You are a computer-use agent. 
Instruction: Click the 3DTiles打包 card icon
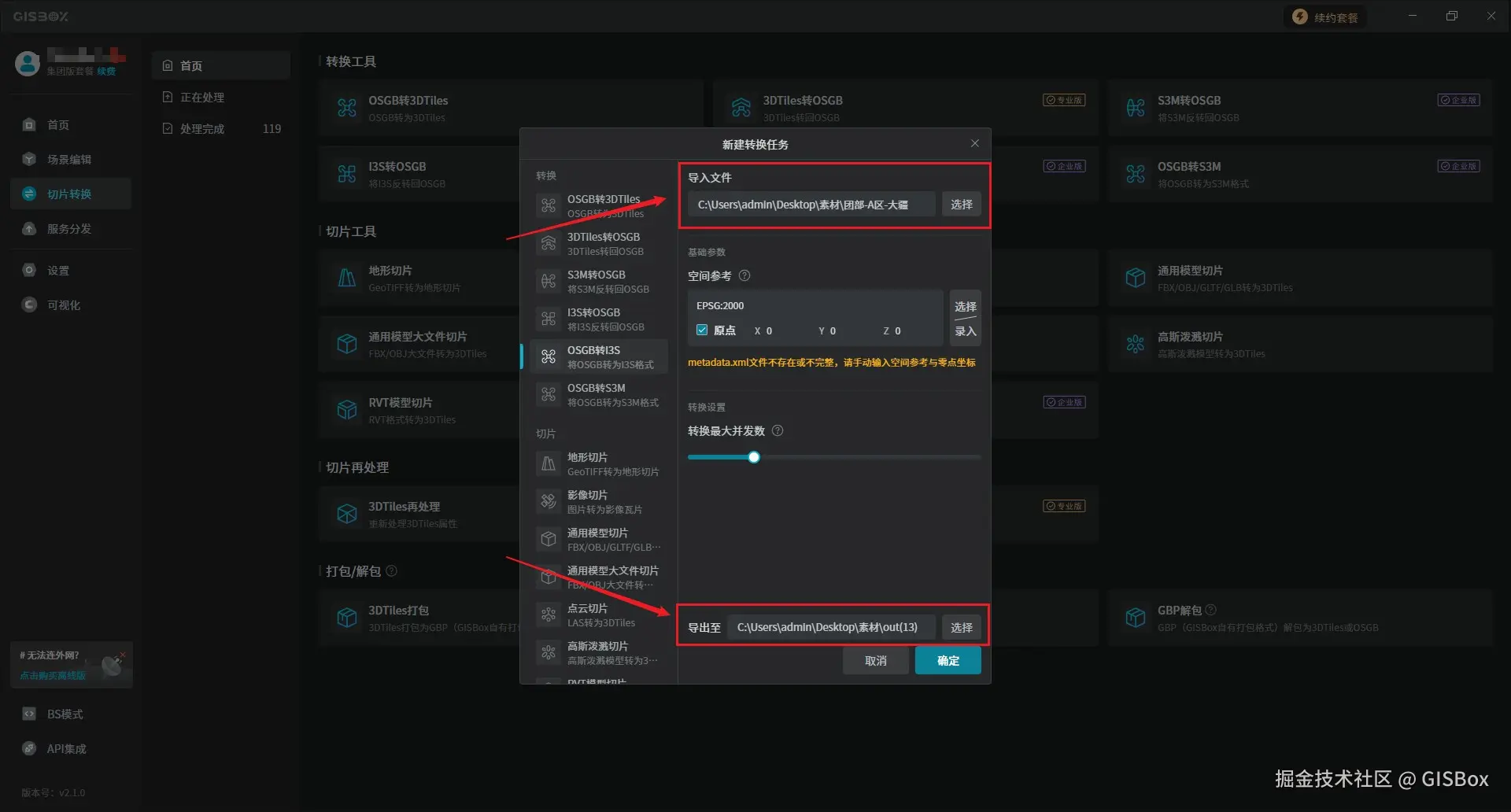click(347, 618)
